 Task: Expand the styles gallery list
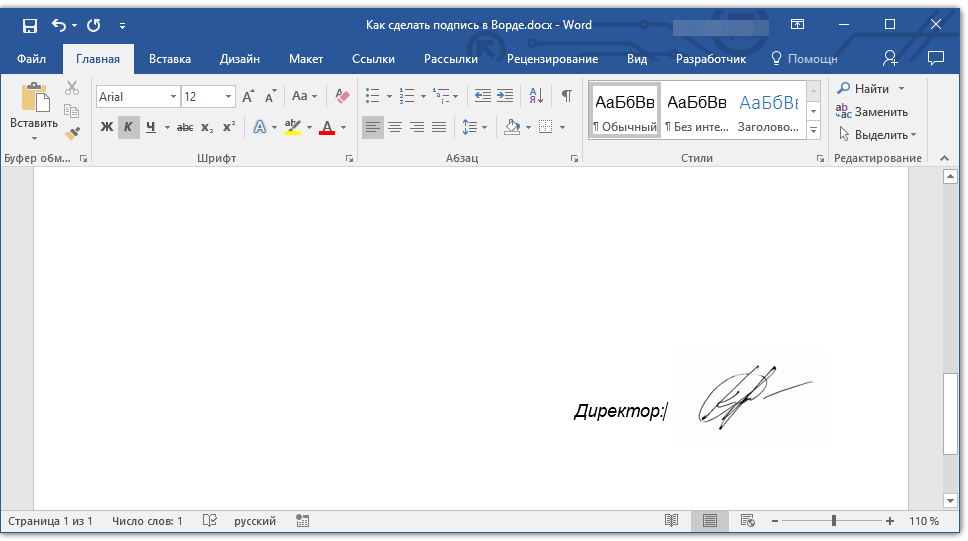[x=813, y=131]
